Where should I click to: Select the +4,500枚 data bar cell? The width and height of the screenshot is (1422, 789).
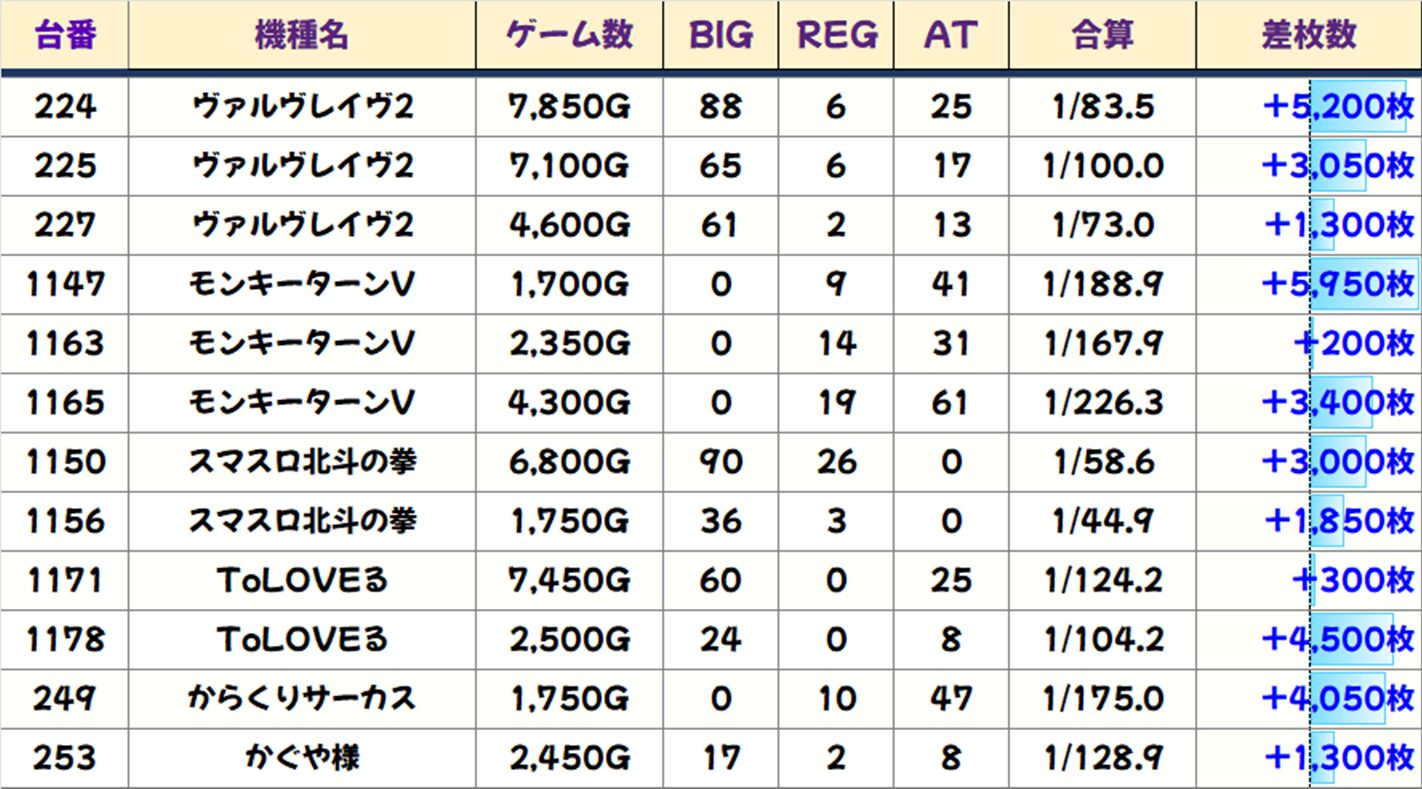(x=1337, y=639)
